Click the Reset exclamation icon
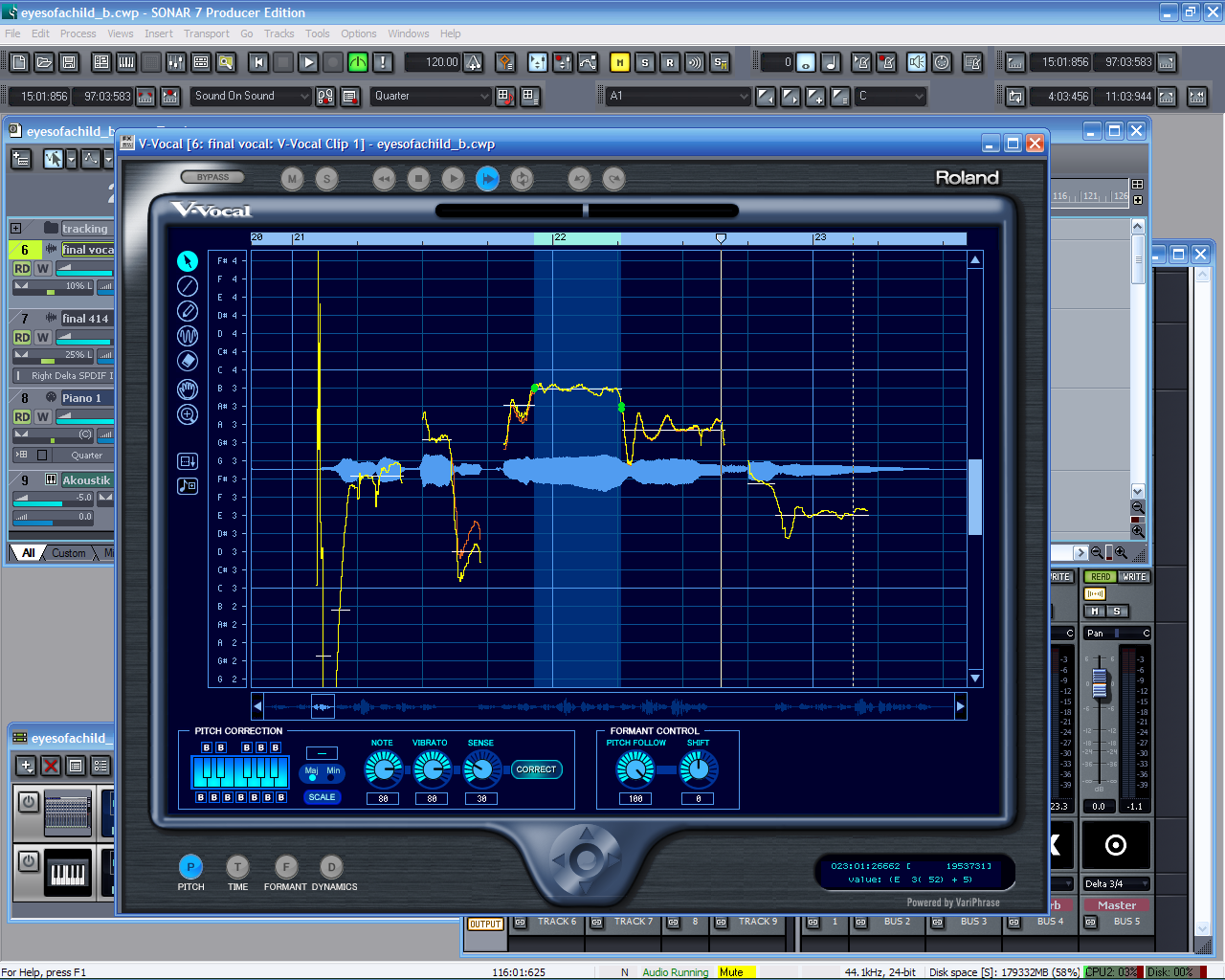This screenshot has height=980, width=1225. [x=383, y=62]
